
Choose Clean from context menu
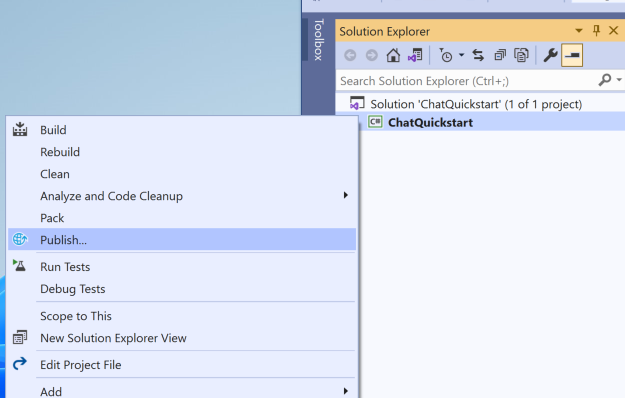click(182, 174)
